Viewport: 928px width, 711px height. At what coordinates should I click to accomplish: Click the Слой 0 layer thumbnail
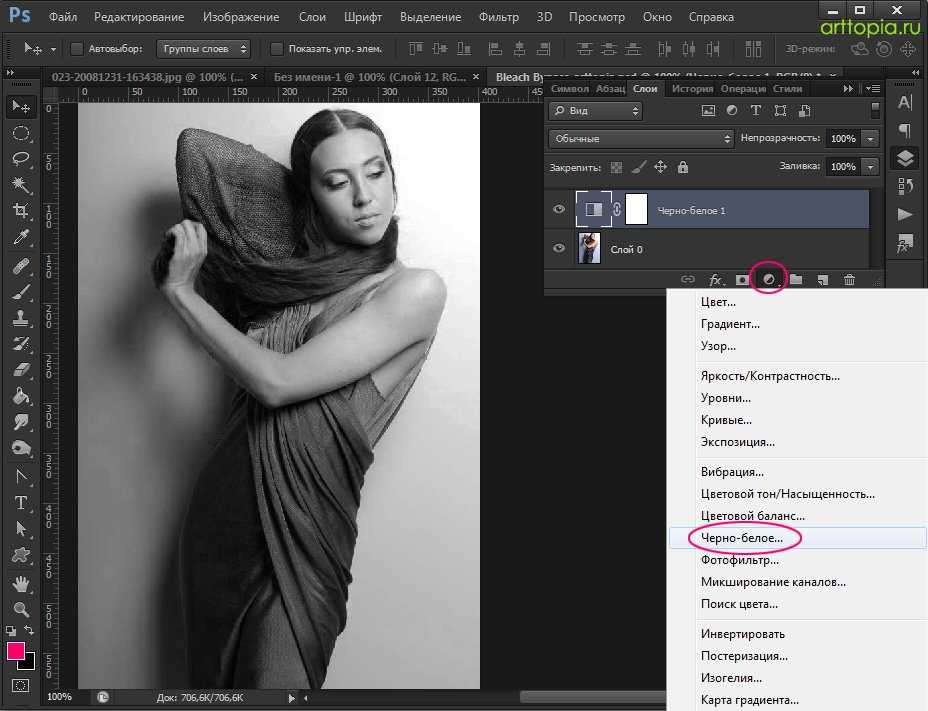click(x=589, y=248)
